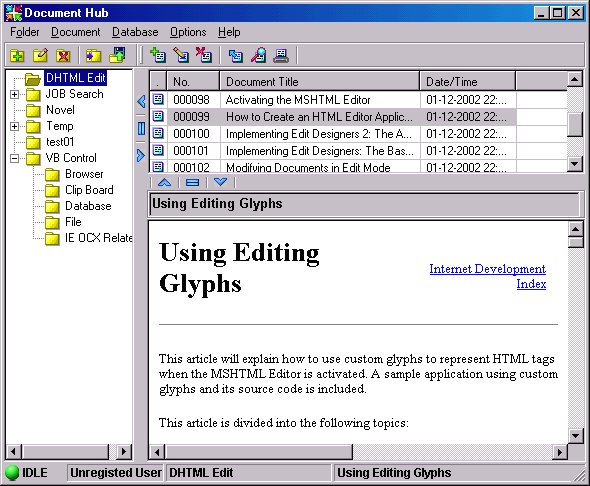The width and height of the screenshot is (590, 486).
Task: Select document 000100 in the list
Action: (x=358, y=134)
